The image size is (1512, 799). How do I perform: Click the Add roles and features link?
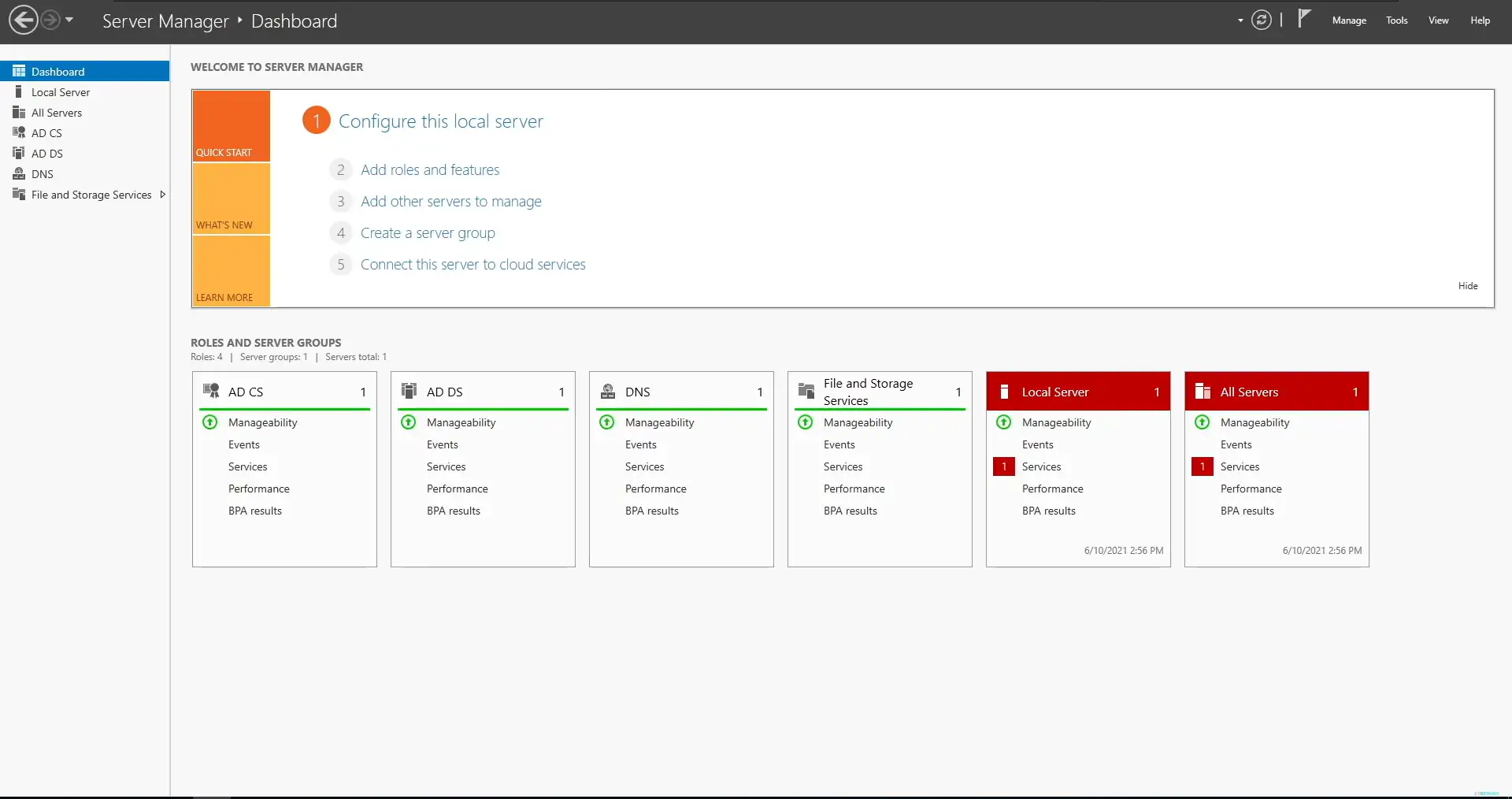pyautogui.click(x=430, y=169)
